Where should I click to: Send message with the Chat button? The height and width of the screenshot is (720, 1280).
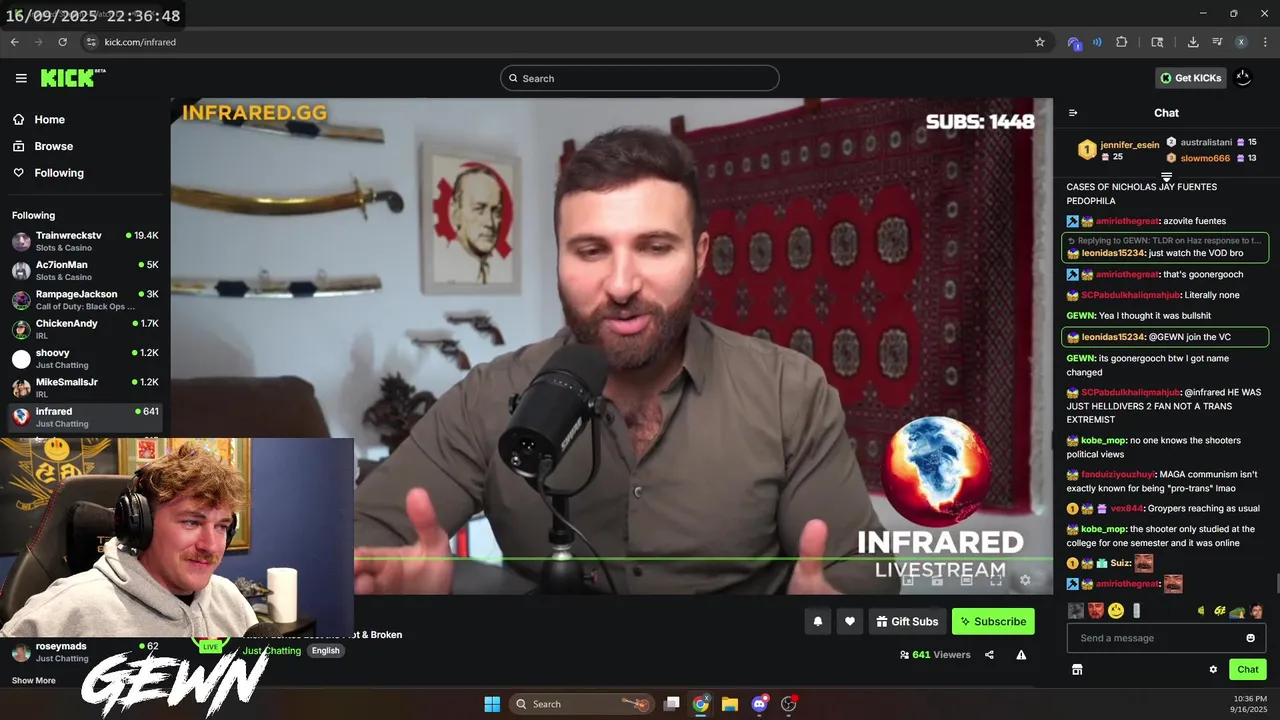click(x=1248, y=669)
